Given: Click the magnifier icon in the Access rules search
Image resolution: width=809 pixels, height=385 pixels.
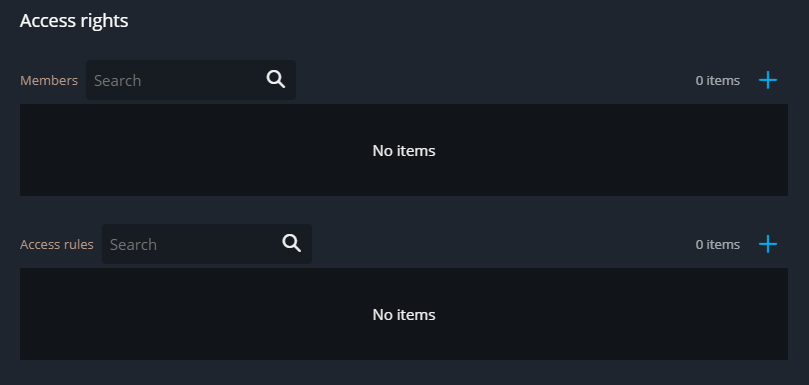Looking at the screenshot, I should [x=292, y=243].
